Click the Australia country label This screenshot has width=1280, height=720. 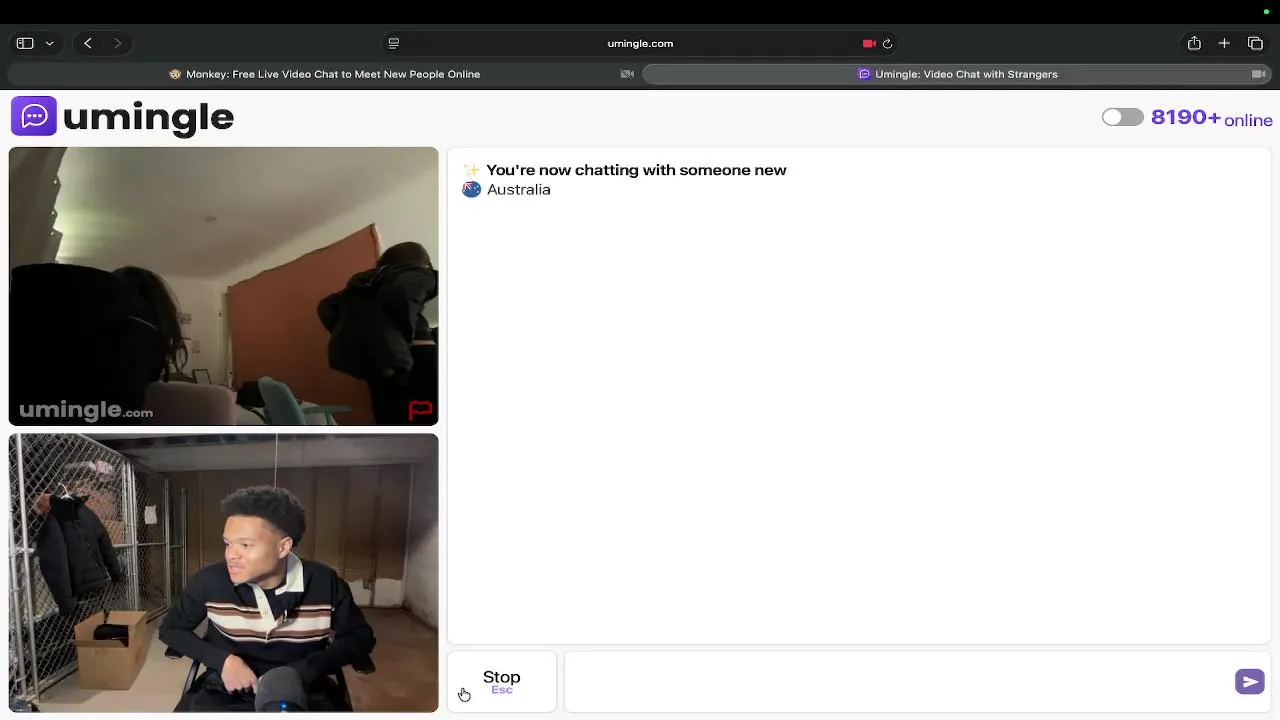click(x=518, y=189)
